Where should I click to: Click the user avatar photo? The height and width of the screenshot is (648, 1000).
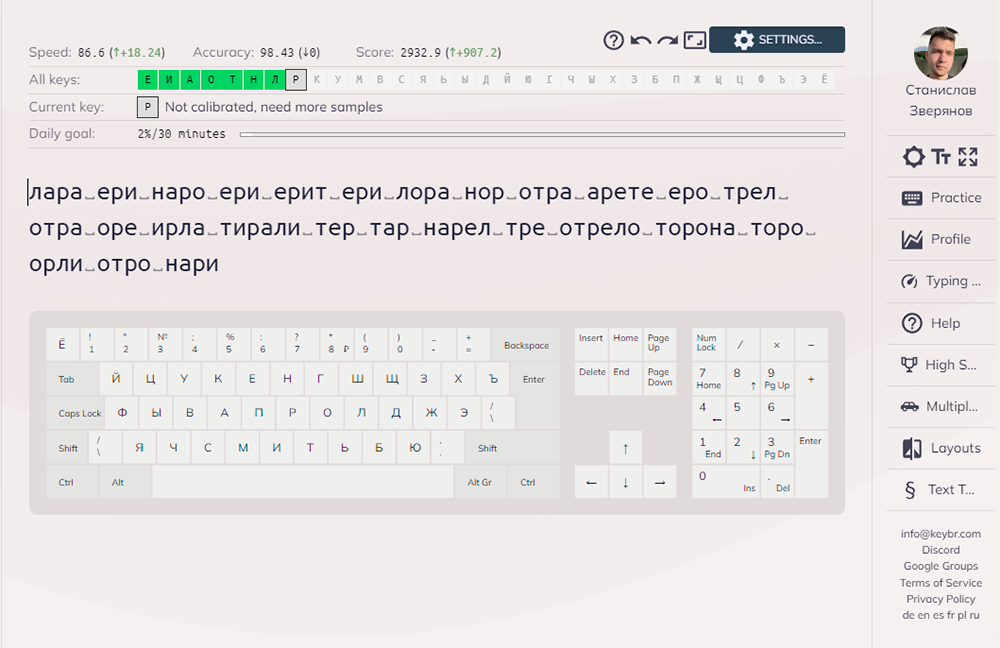tap(941, 52)
